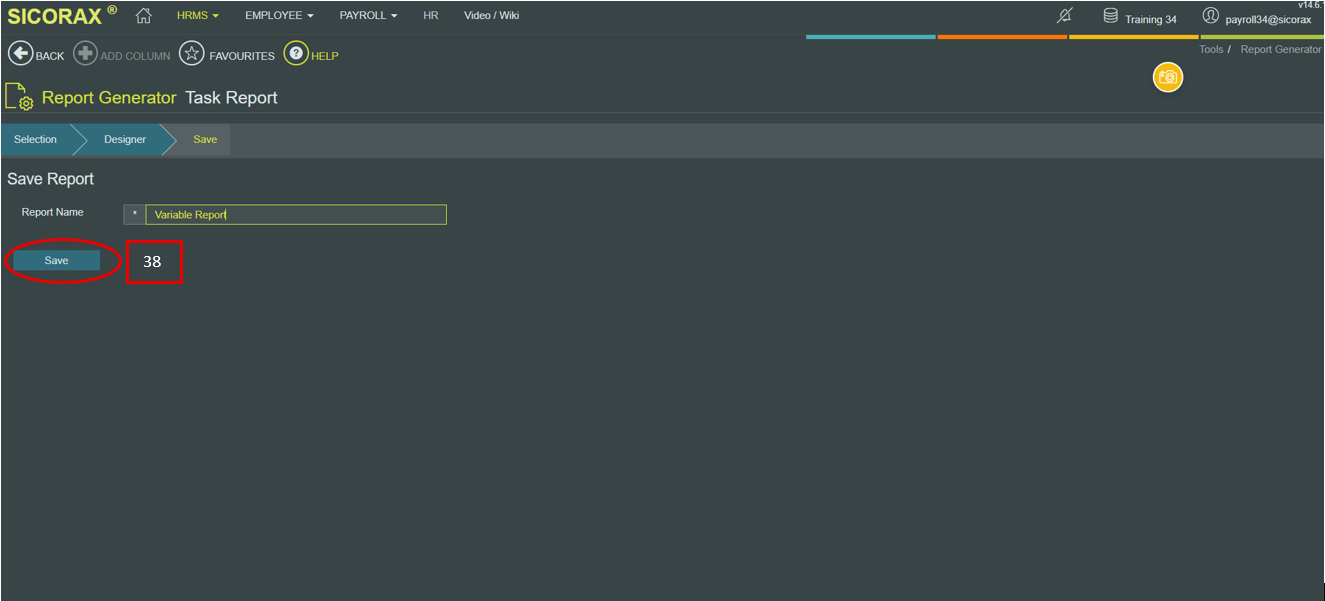This screenshot has width=1325, height=601.
Task: Click the BACK arrow icon
Action: [x=20, y=54]
